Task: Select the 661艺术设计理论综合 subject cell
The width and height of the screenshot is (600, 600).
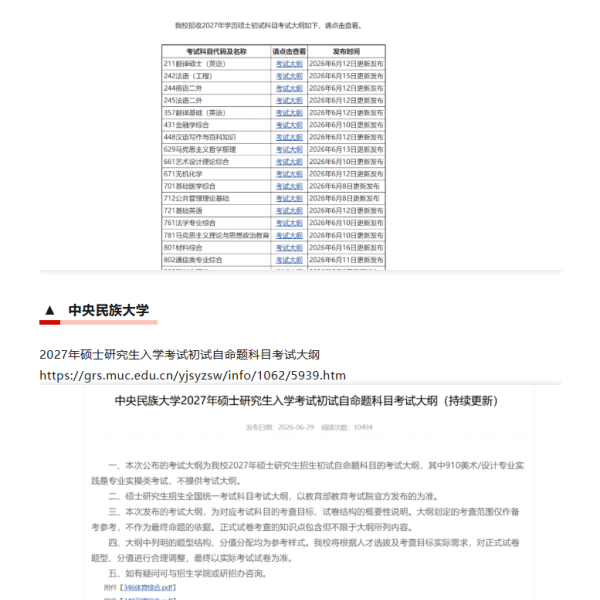Action: (216, 162)
